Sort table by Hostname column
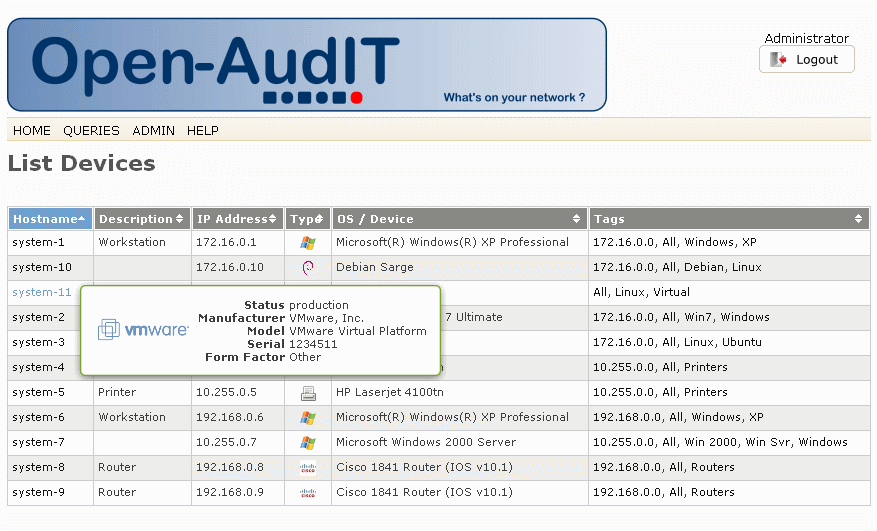Screen dimensions: 877x531 click(x=50, y=219)
